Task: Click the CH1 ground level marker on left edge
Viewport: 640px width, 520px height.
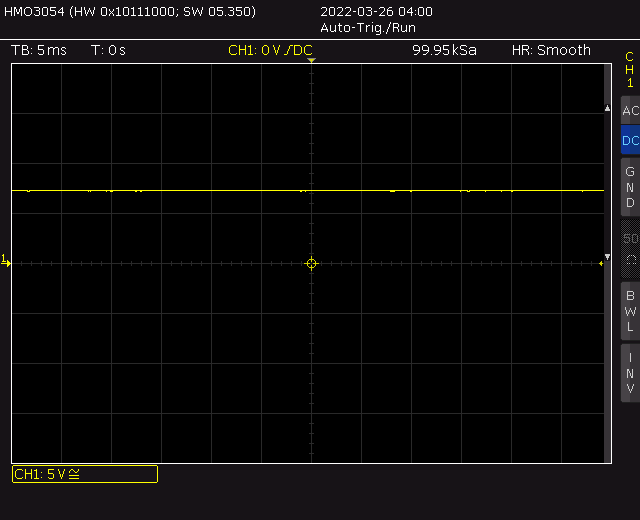Action: click(x=5, y=261)
